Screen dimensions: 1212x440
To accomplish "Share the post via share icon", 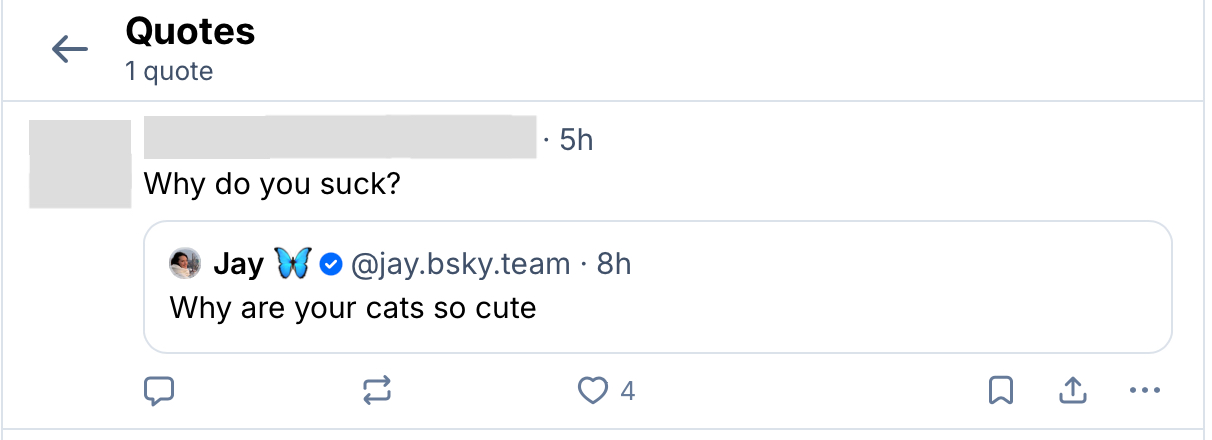I will pos(1073,390).
